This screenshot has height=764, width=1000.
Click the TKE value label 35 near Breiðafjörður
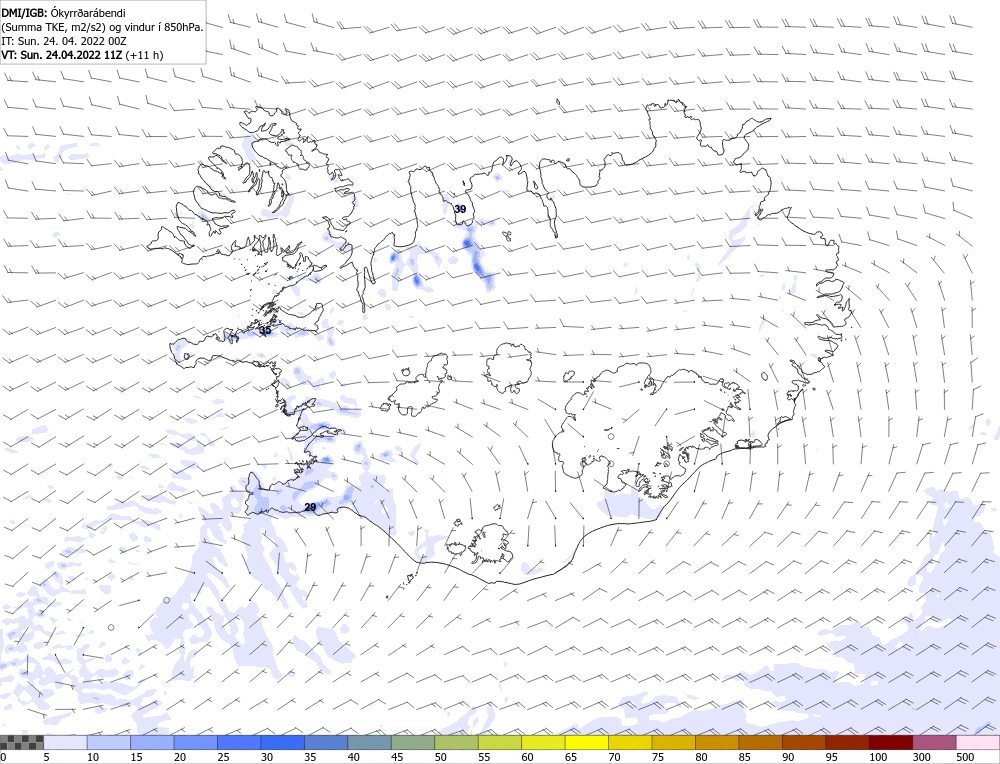(x=265, y=330)
